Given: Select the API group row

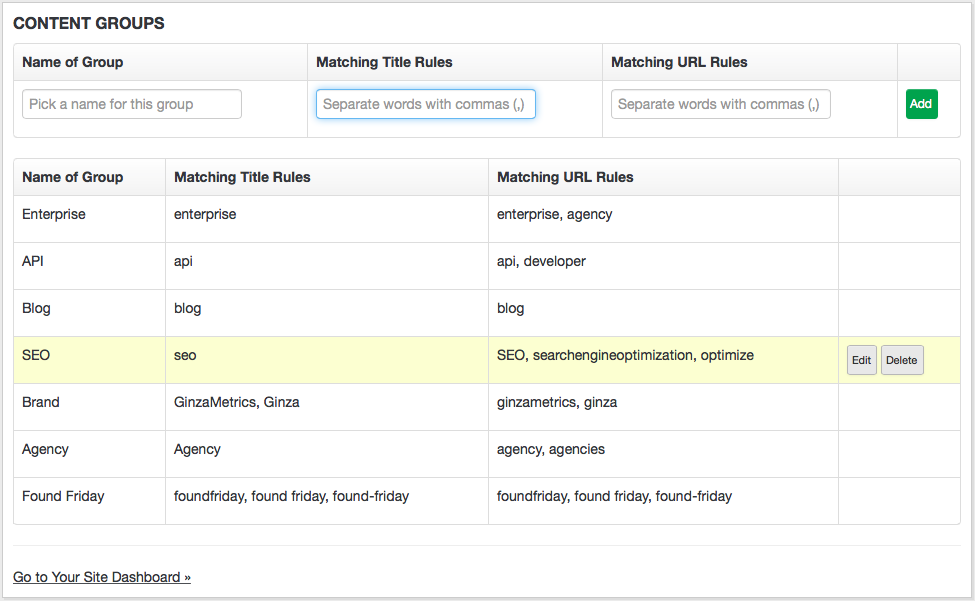Looking at the screenshot, I should (33, 261).
